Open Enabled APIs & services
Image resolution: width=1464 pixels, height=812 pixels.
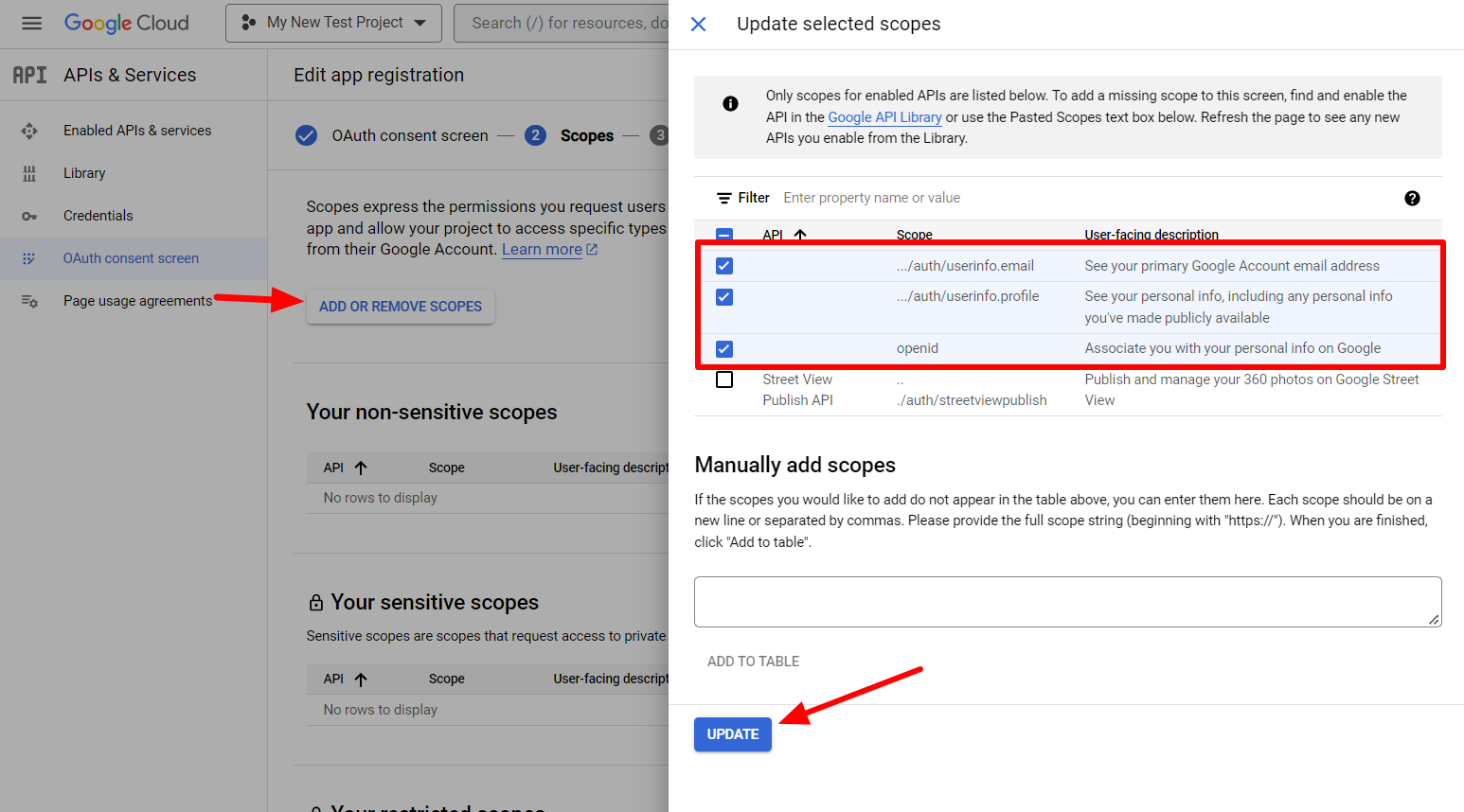click(x=137, y=131)
